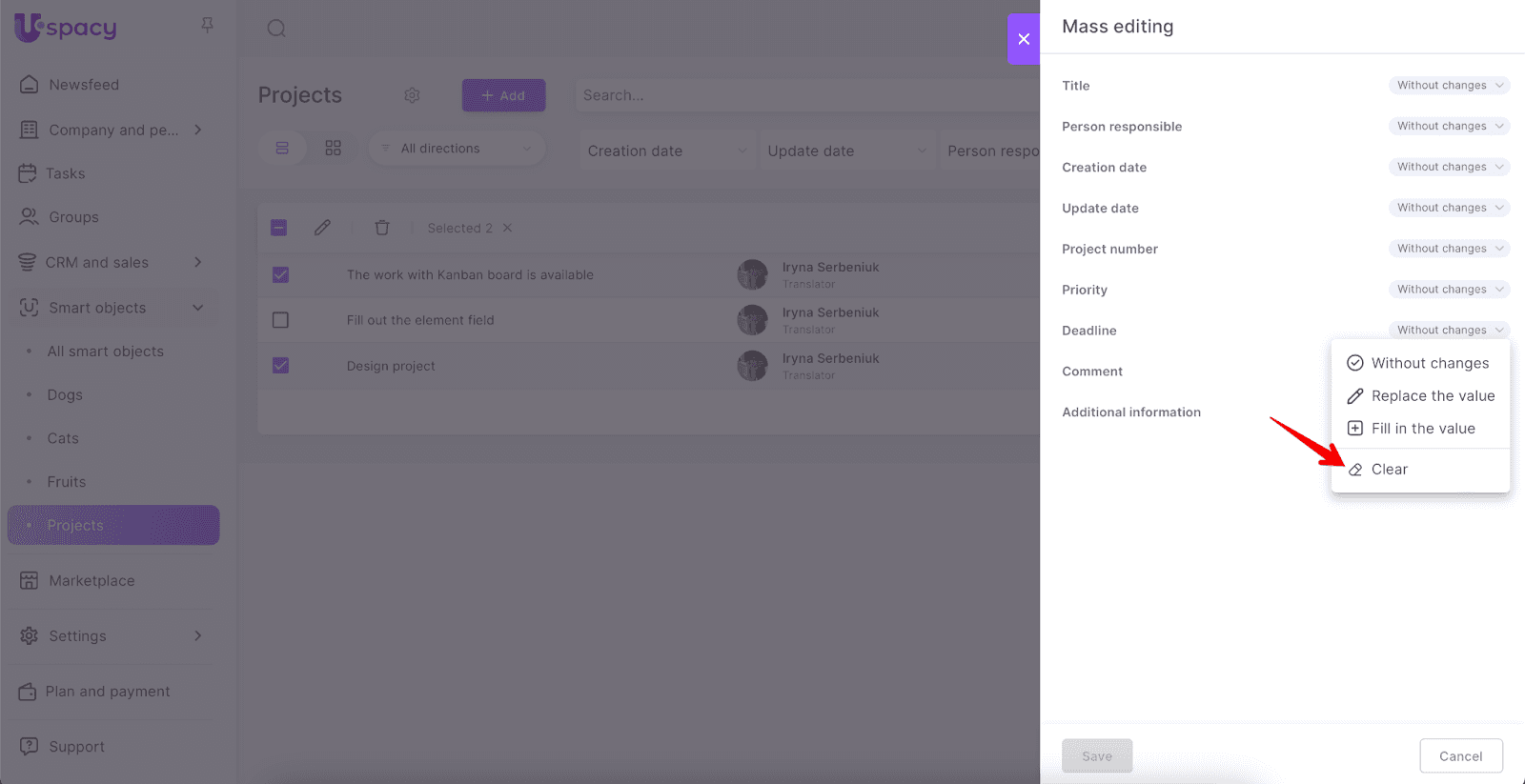Switch to grid kanban view icon

(x=333, y=149)
